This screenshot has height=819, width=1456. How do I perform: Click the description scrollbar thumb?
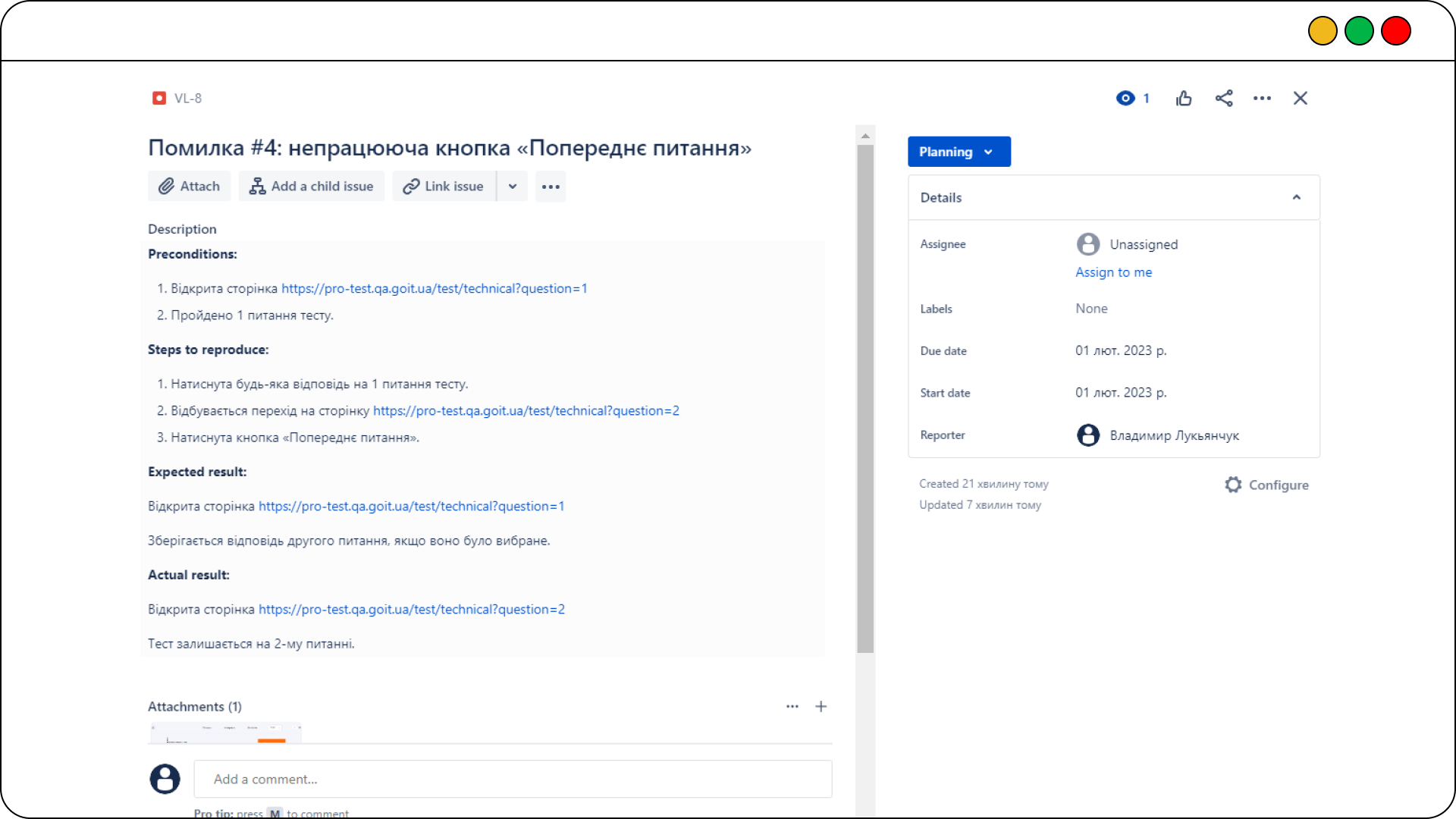865,398
